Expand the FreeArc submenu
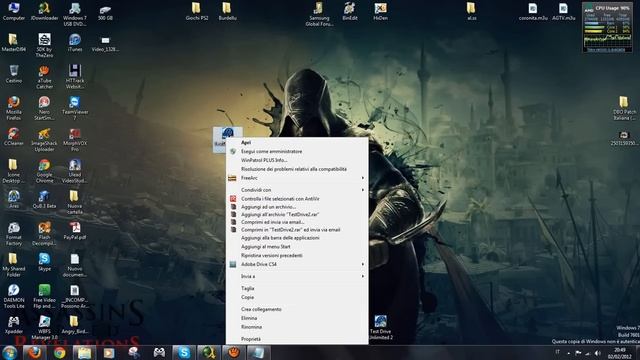Screen dimensions: 640x360 coord(297,178)
